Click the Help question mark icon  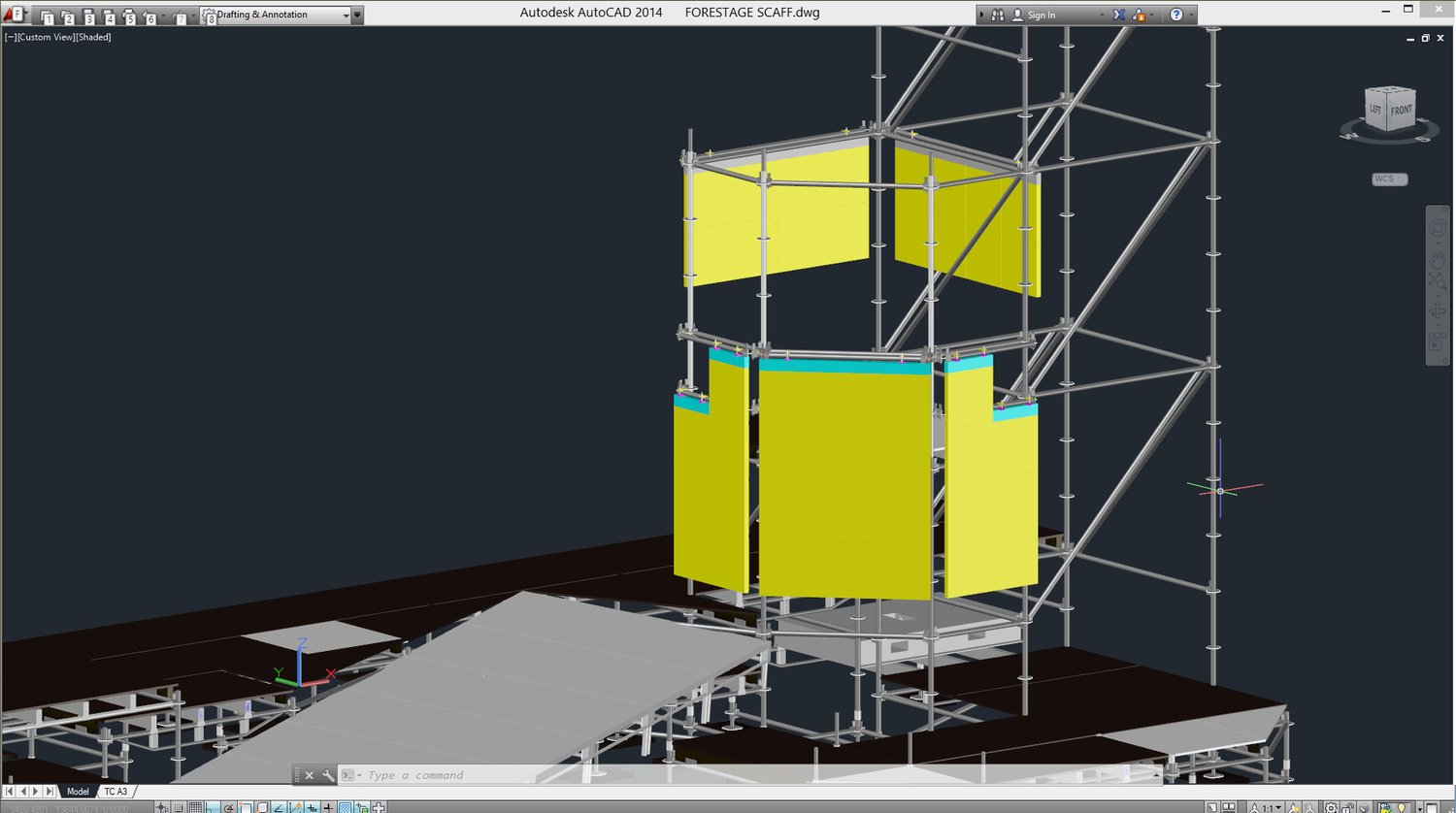click(x=1176, y=15)
